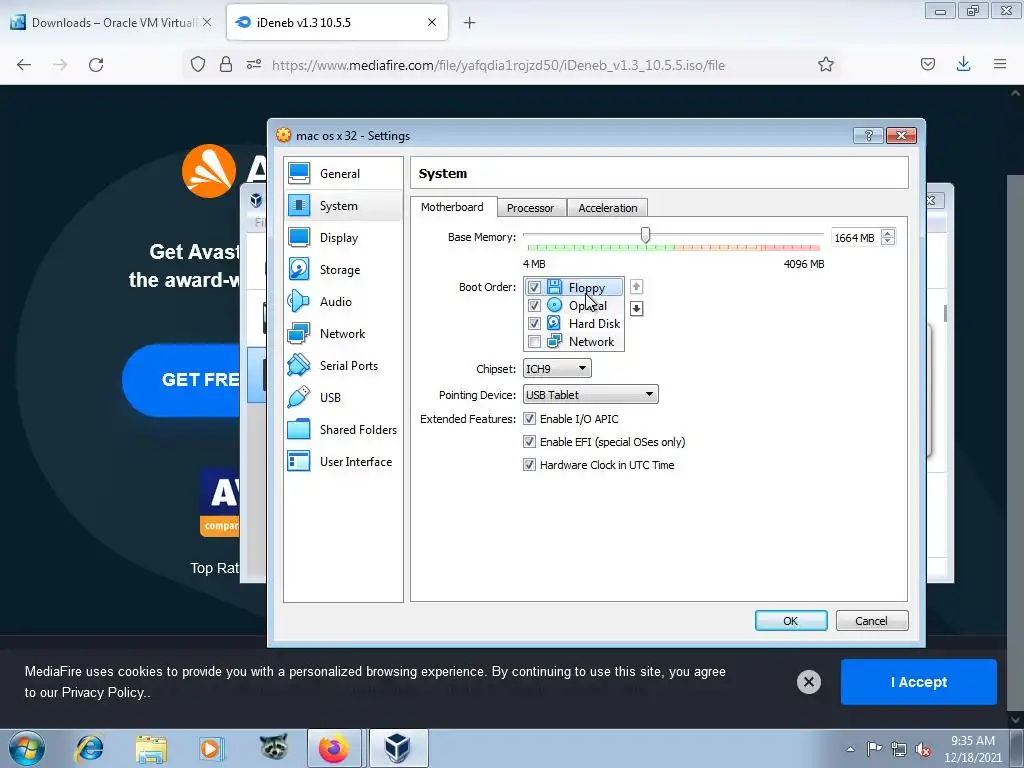Toggle Enable EFI checkbox
Viewport: 1024px width, 768px height.
[530, 441]
